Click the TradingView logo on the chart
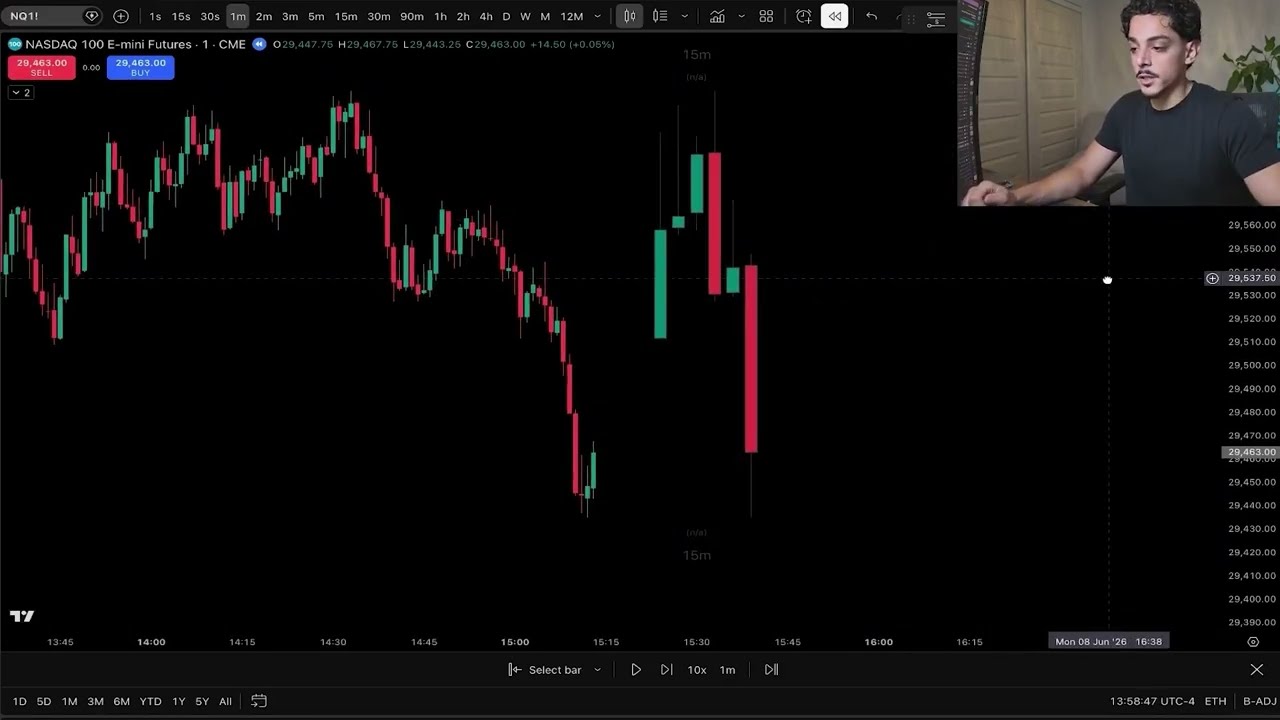 [x=22, y=616]
